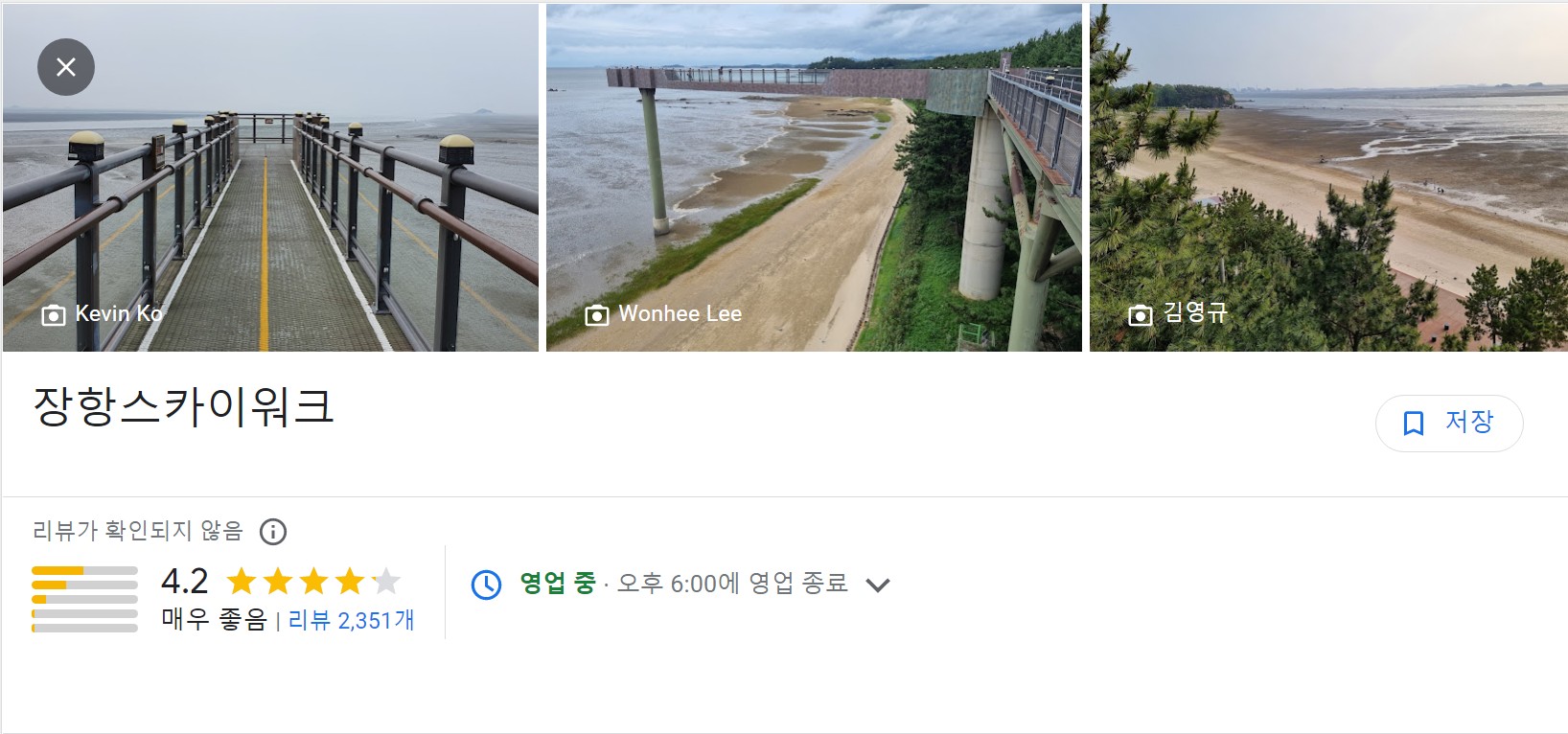
Task: Click the gray fifth rating star
Action: pyautogui.click(x=386, y=582)
